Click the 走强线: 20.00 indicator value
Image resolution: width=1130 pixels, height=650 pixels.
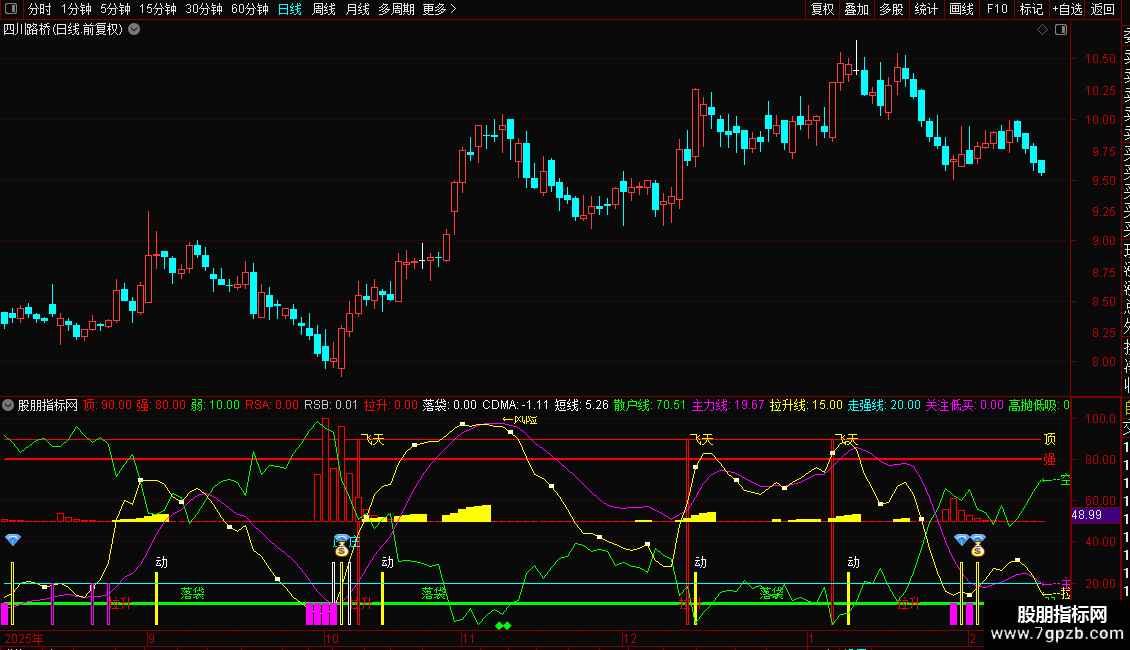[884, 405]
